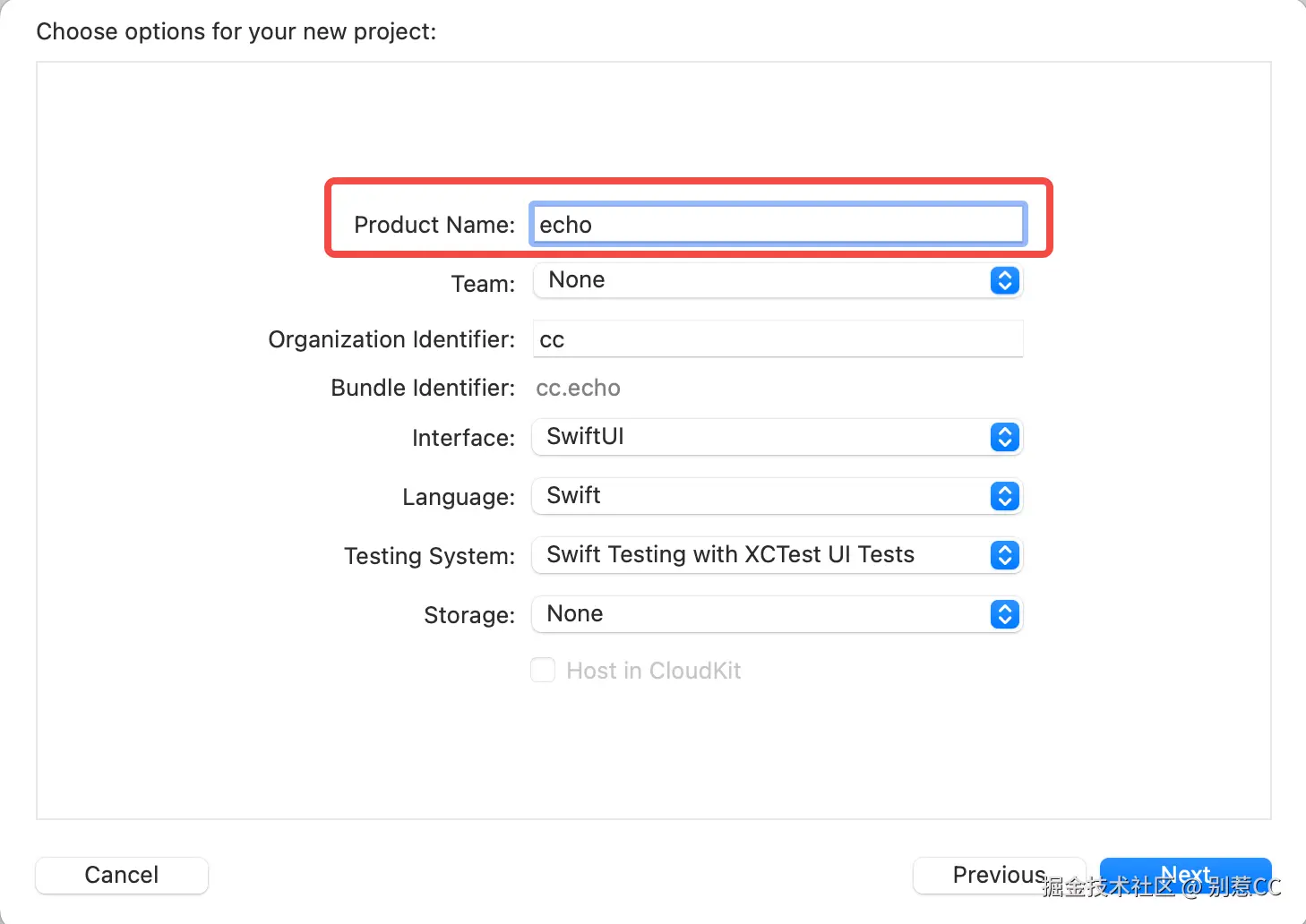Click the "Choose options for your new project" heading

236,31
